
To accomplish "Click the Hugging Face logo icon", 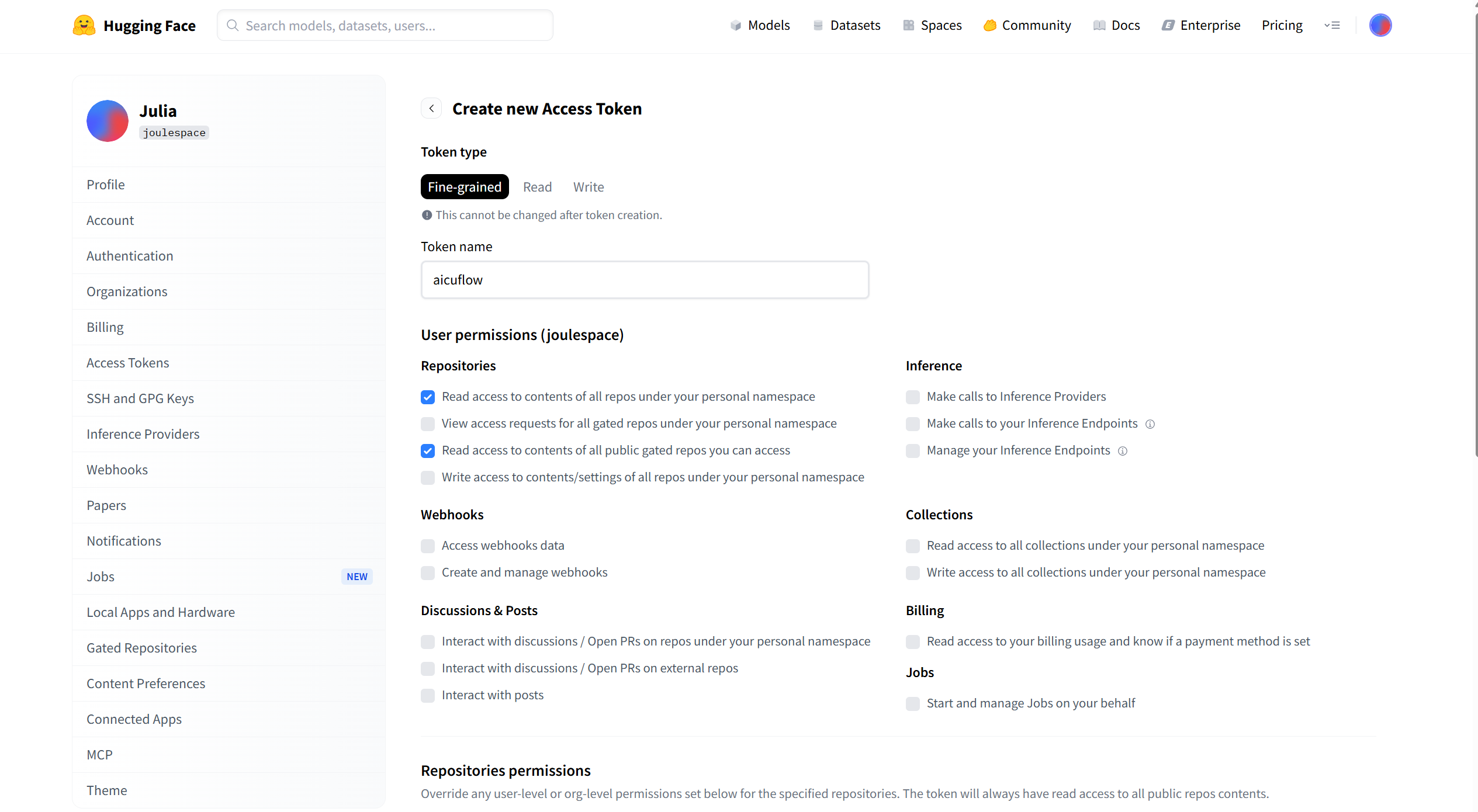I will 84,25.
